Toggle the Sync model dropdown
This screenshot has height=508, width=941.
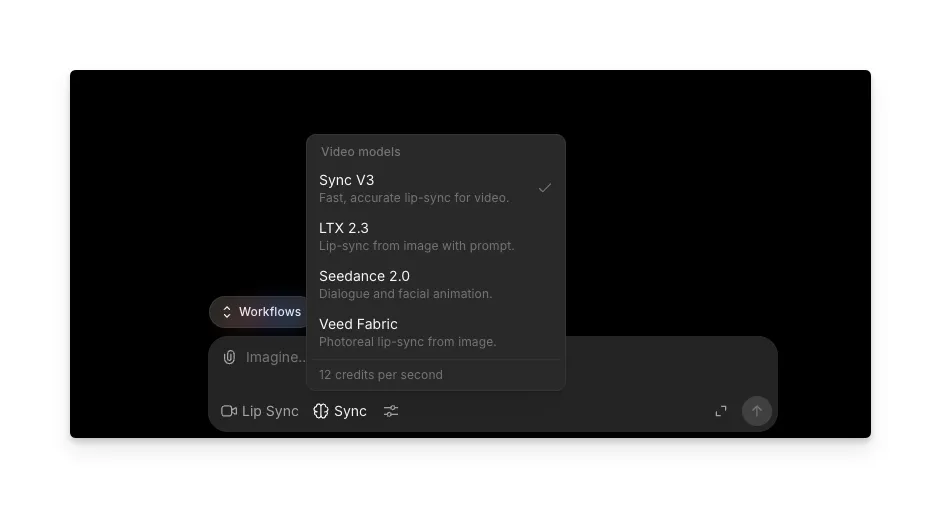click(x=340, y=411)
